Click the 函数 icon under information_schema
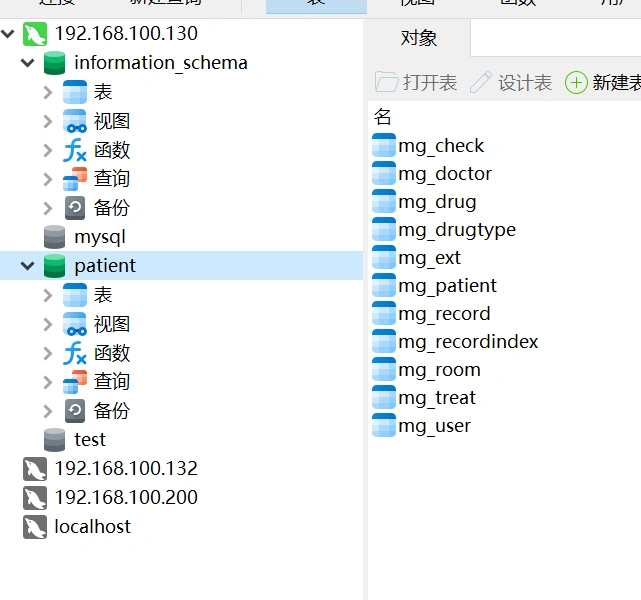This screenshot has width=641, height=600. click(75, 150)
